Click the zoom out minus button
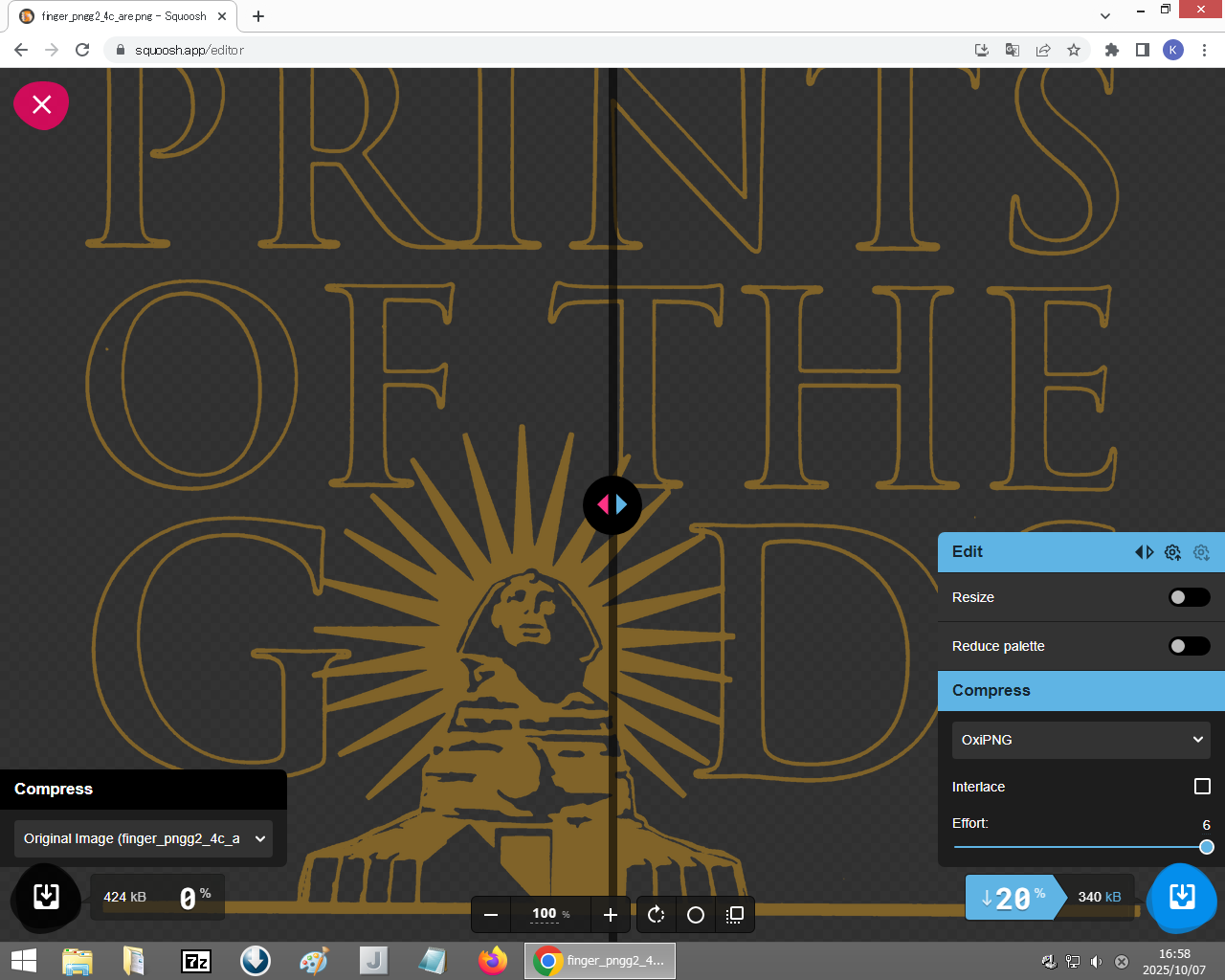 tap(491, 915)
